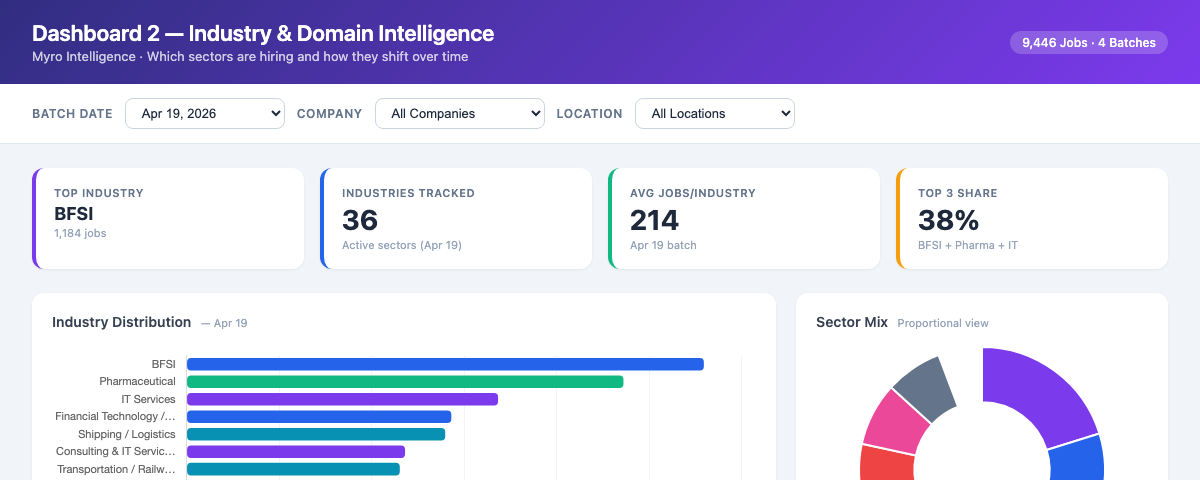Click the Financial Technology bar
The image size is (1200, 480).
(319, 416)
